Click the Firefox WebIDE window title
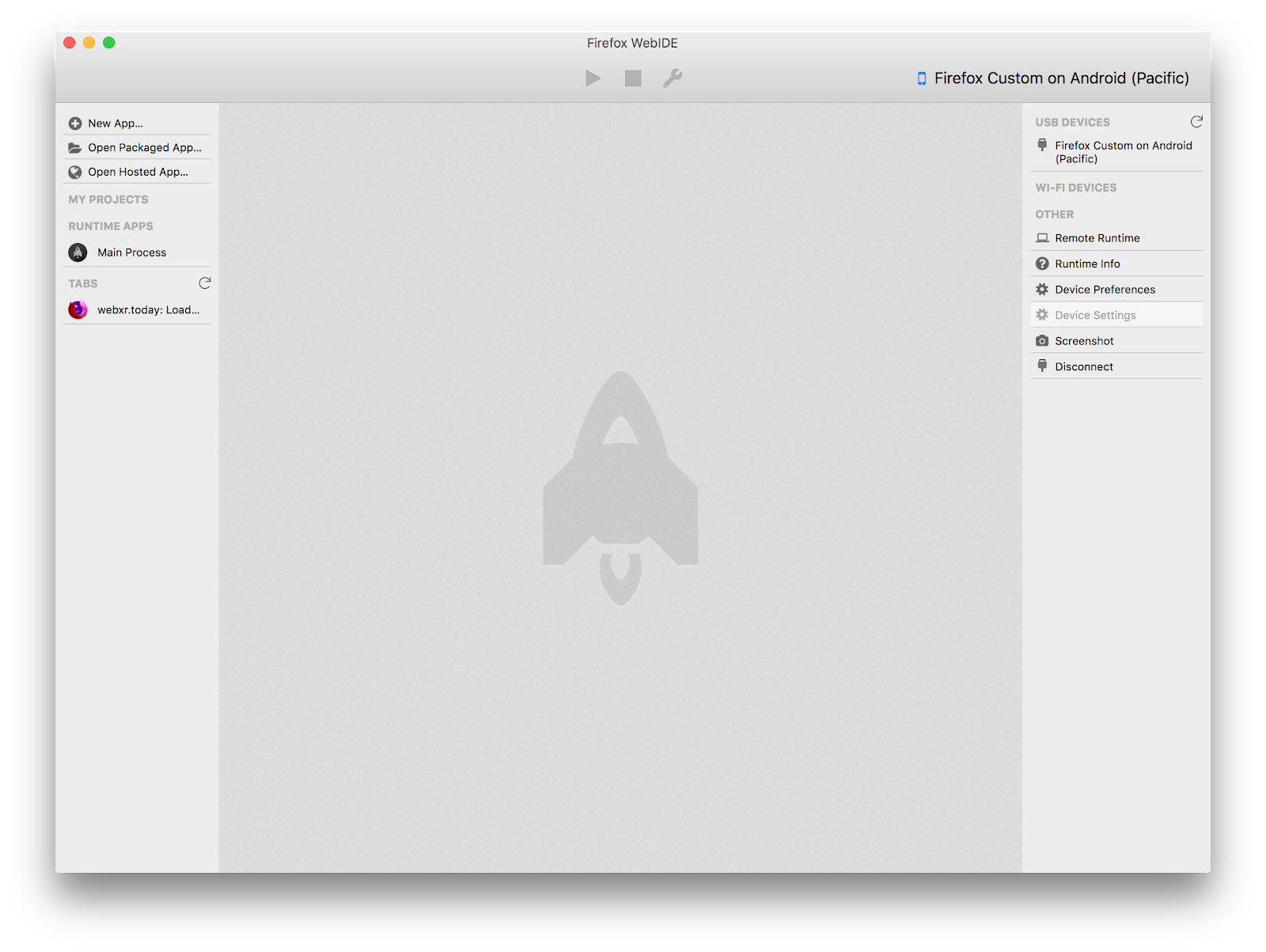This screenshot has height=952, width=1266. 632,44
